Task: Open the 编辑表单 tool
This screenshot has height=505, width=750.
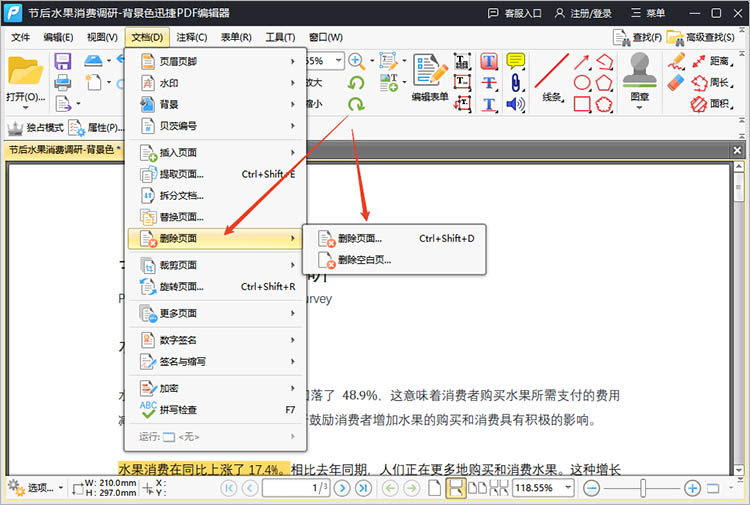Action: (x=430, y=78)
